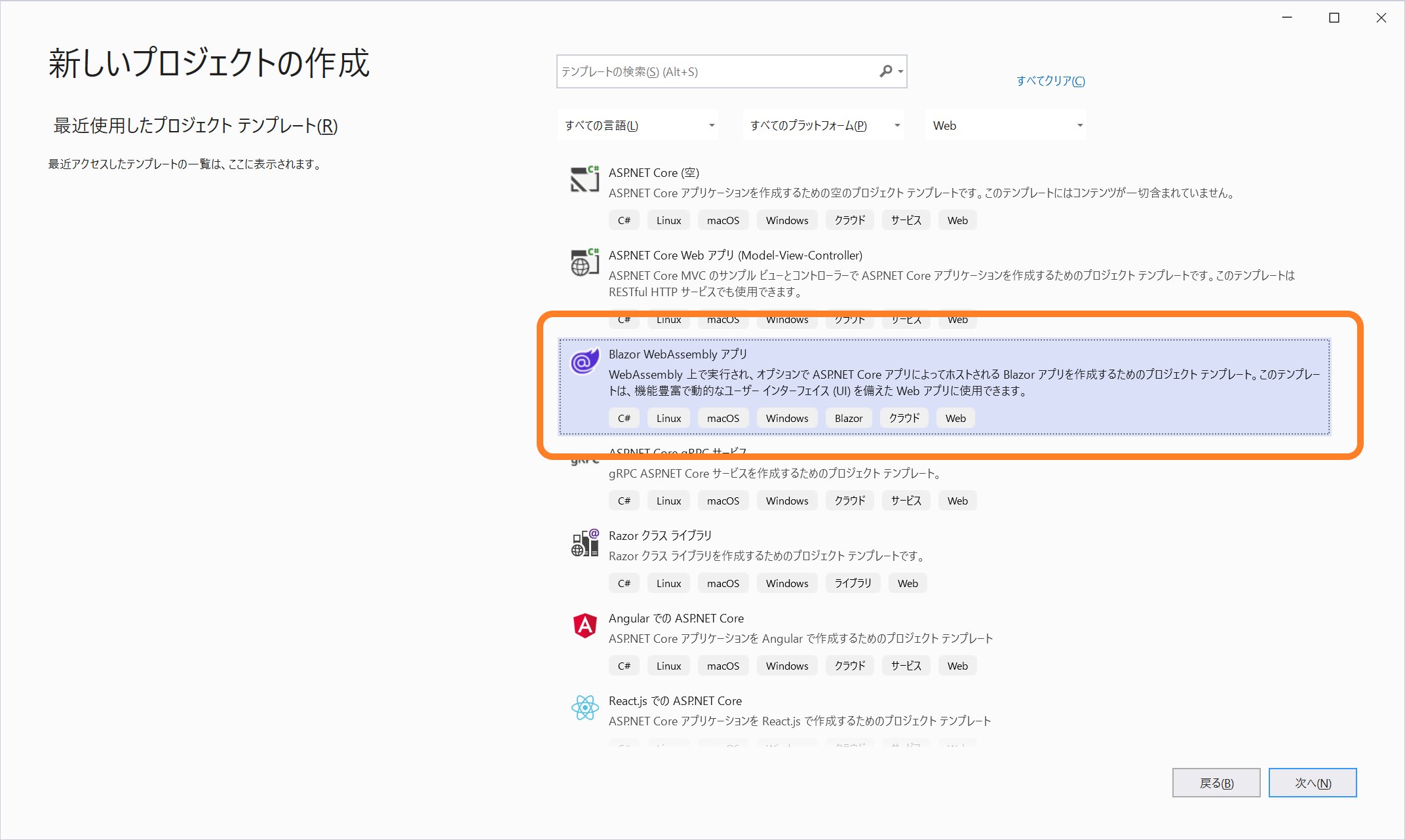Click the ライブラリ tag in the Razor row
Screen dimensions: 1405x840
pyautogui.click(x=853, y=583)
